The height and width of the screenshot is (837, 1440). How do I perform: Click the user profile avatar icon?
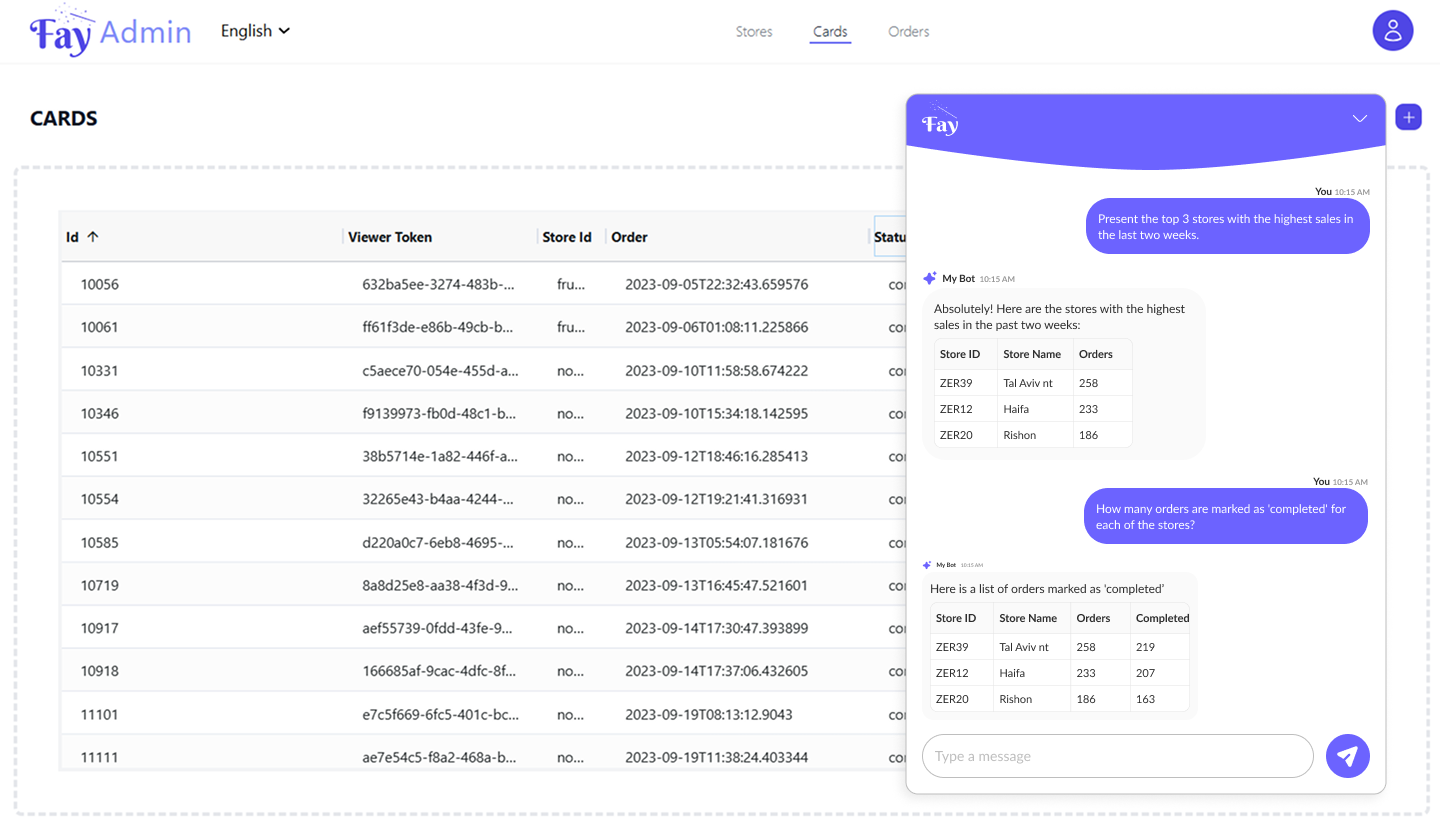point(1392,31)
